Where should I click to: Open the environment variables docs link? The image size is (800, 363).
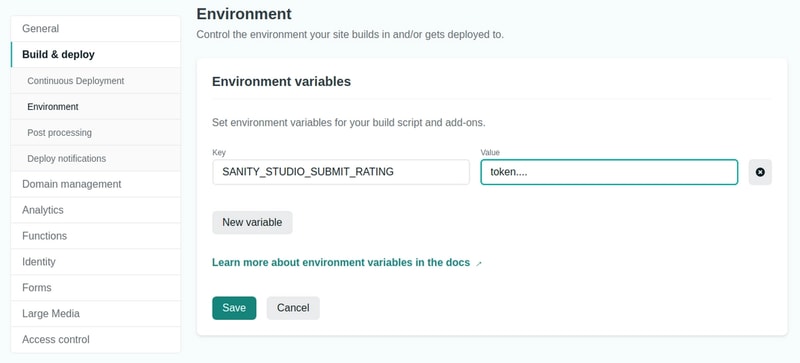tap(341, 262)
